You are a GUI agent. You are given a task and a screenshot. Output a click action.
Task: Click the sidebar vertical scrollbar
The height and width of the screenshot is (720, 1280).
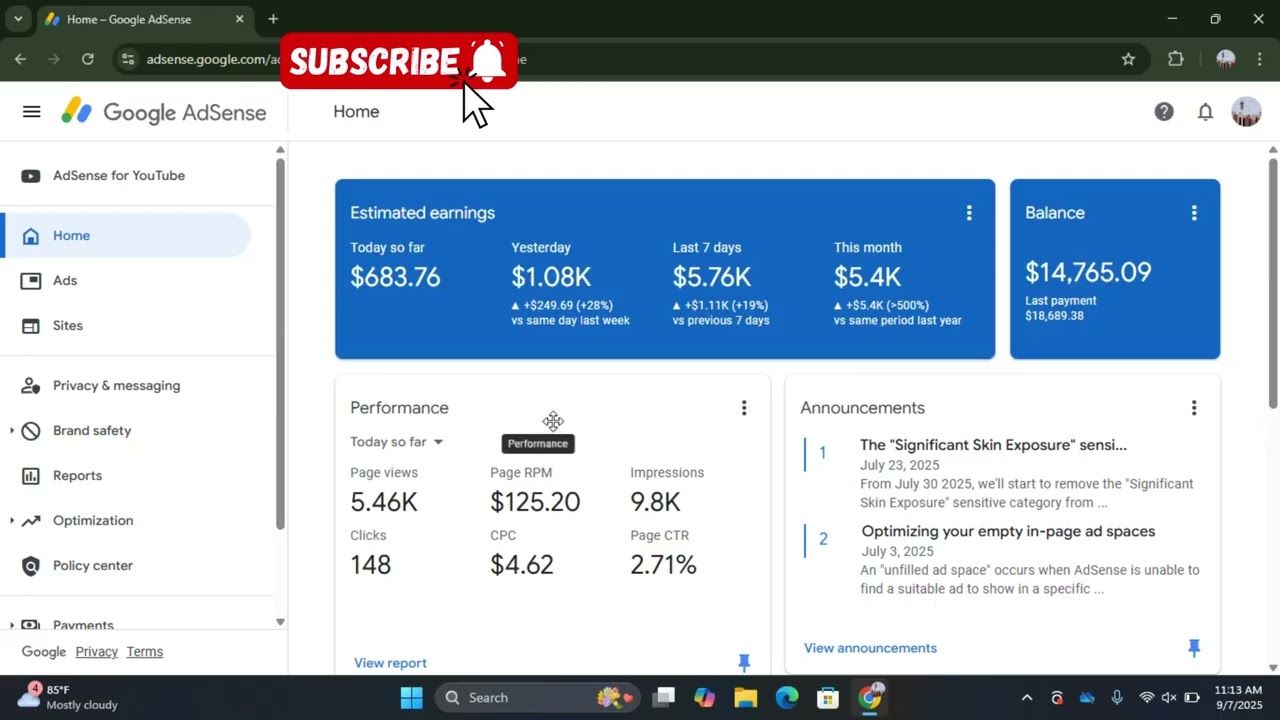280,345
